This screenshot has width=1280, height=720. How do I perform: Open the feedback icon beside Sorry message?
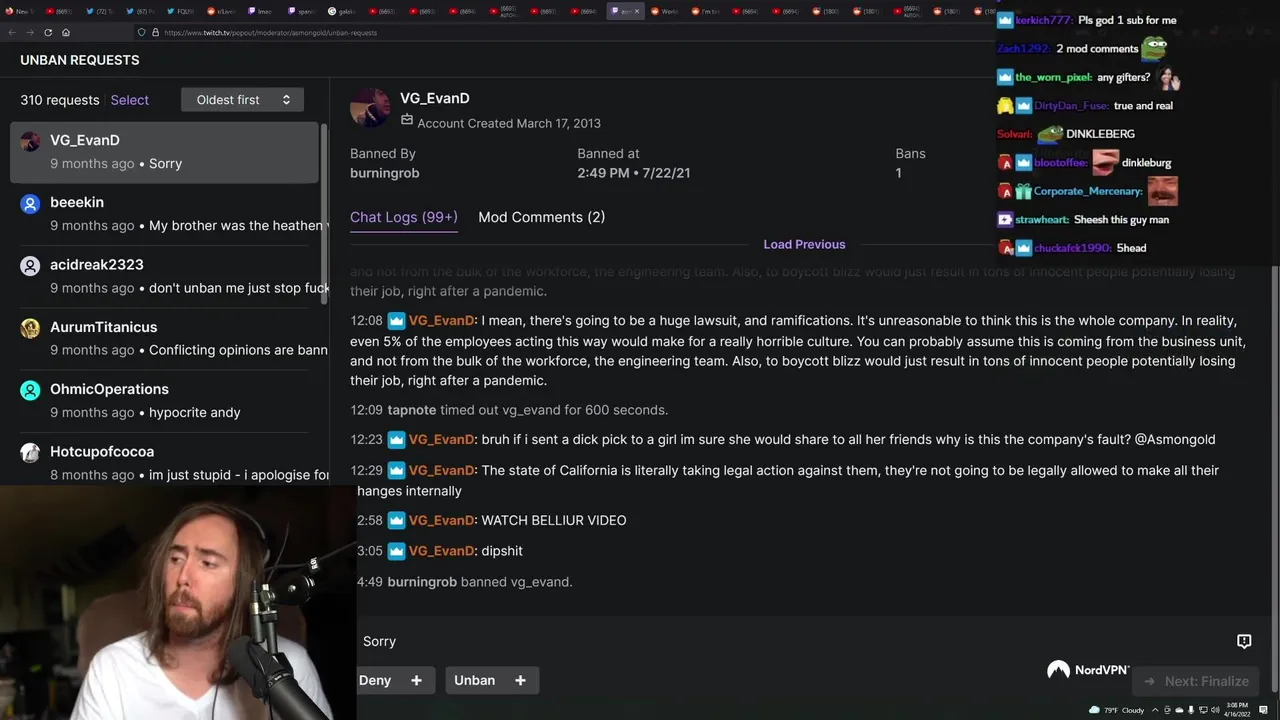1244,641
